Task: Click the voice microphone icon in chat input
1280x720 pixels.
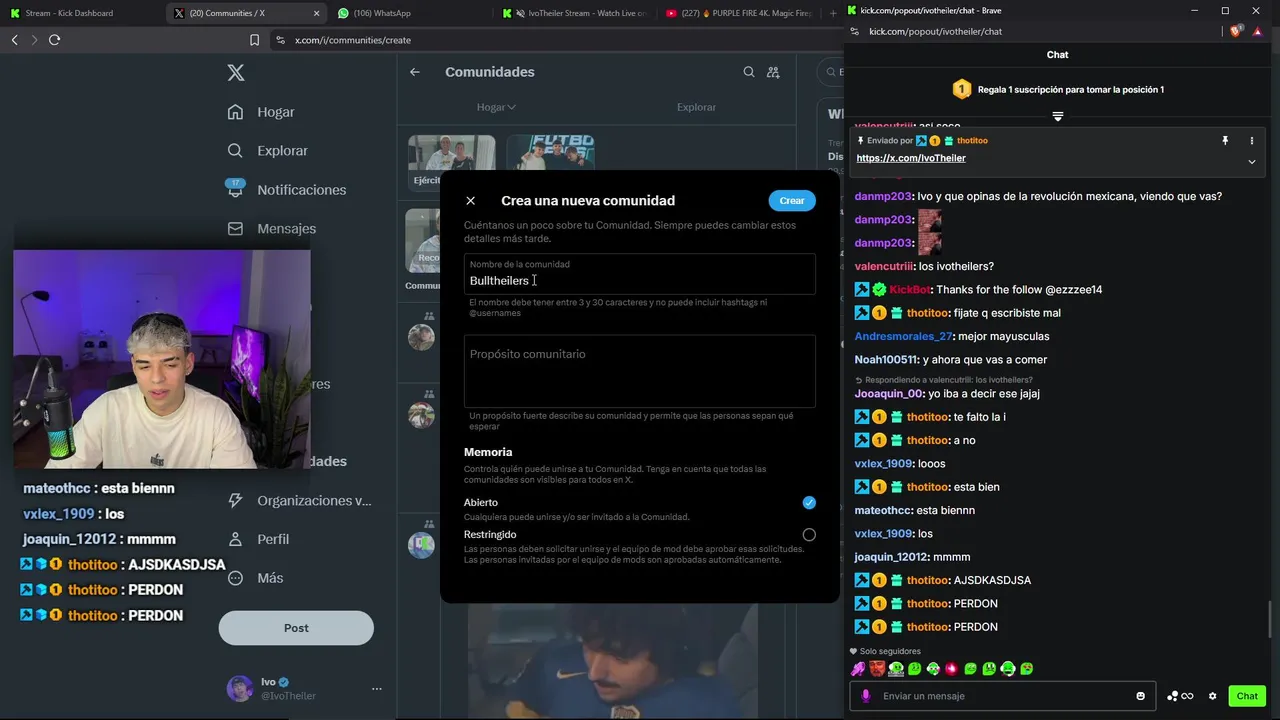Action: [x=865, y=696]
